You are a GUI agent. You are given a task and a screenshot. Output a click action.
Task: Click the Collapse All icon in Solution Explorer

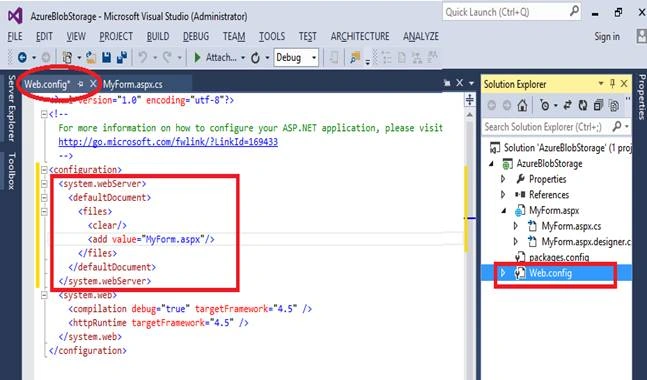(x=598, y=106)
